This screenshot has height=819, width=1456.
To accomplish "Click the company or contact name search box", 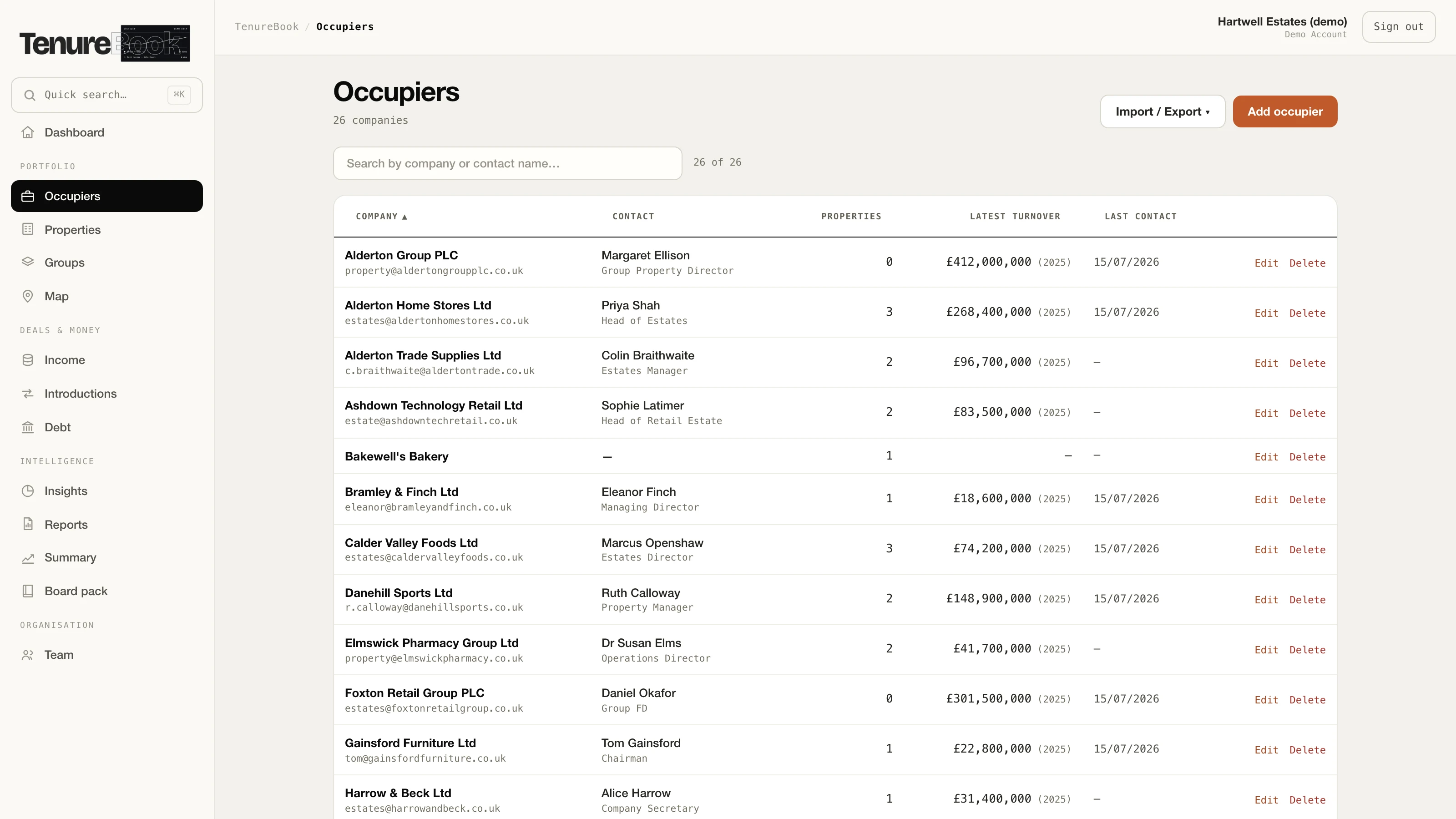I will click(x=508, y=163).
